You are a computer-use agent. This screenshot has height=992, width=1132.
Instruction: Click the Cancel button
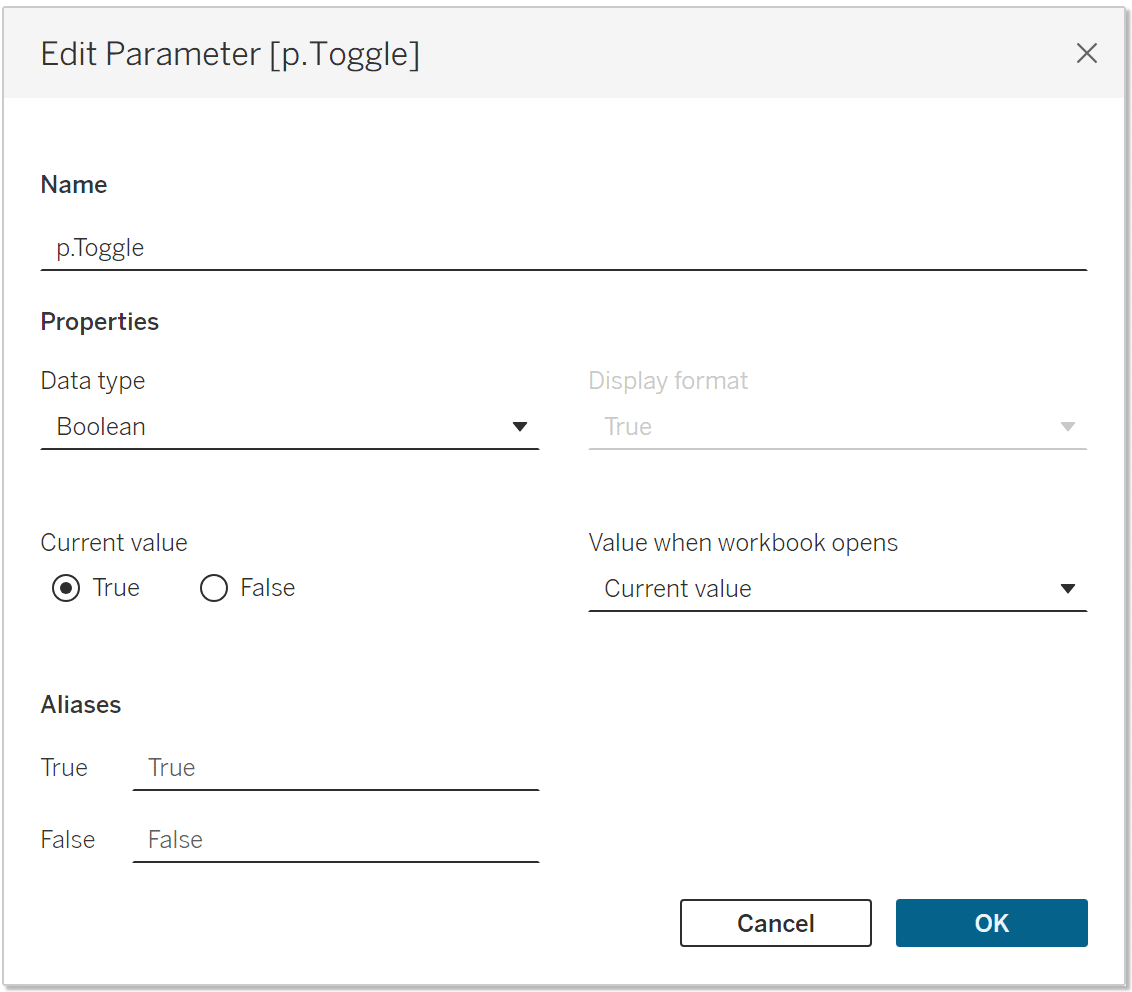click(x=775, y=923)
